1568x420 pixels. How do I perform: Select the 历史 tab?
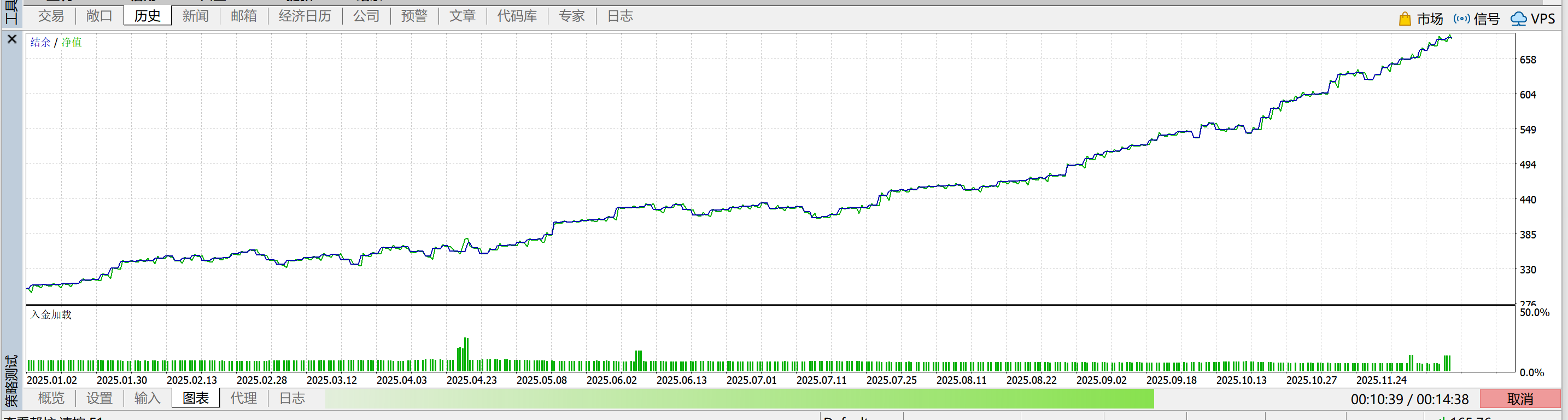pyautogui.click(x=147, y=16)
